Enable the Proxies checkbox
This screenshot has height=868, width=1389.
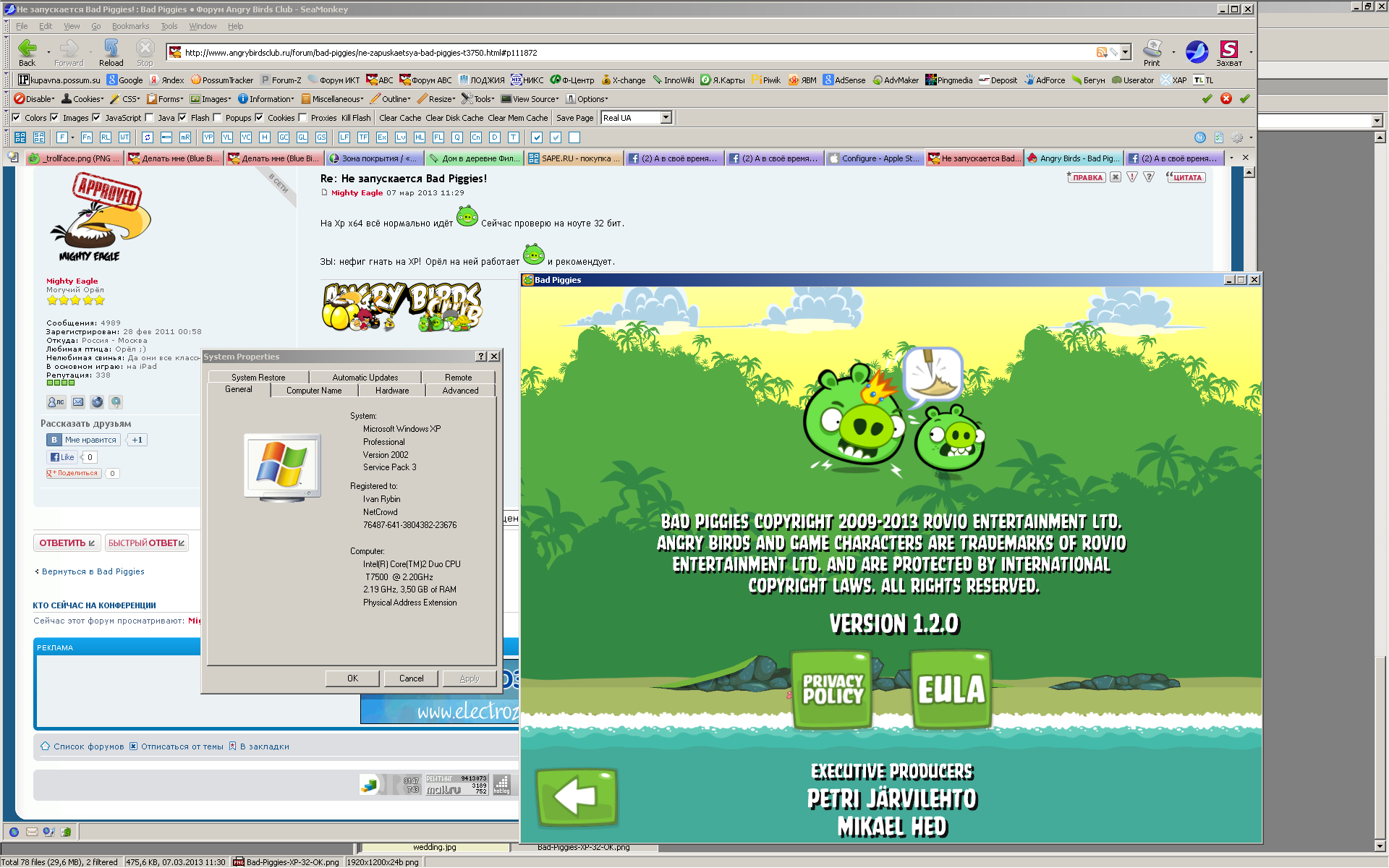(303, 117)
